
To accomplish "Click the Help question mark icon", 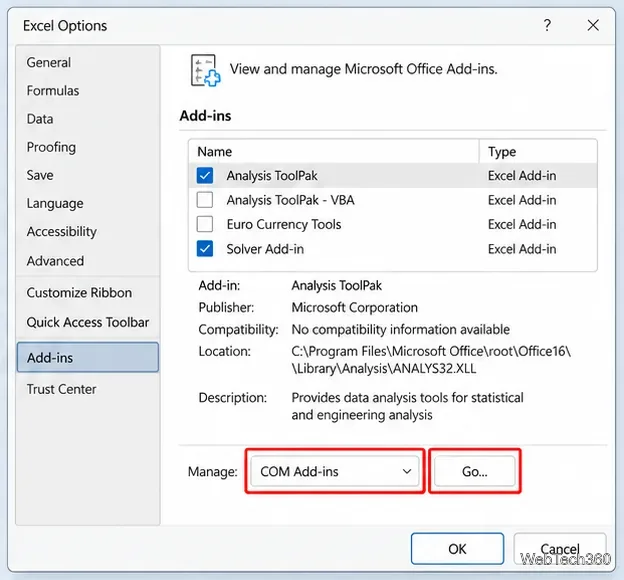I will (547, 25).
